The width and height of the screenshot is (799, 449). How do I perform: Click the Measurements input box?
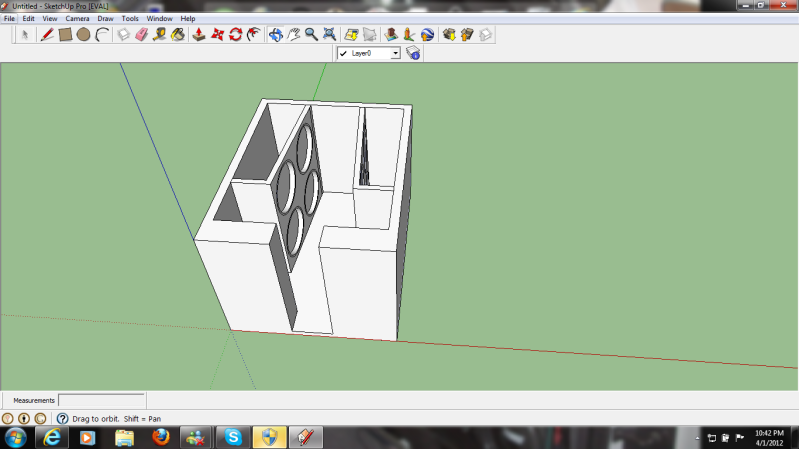pyautogui.click(x=101, y=400)
